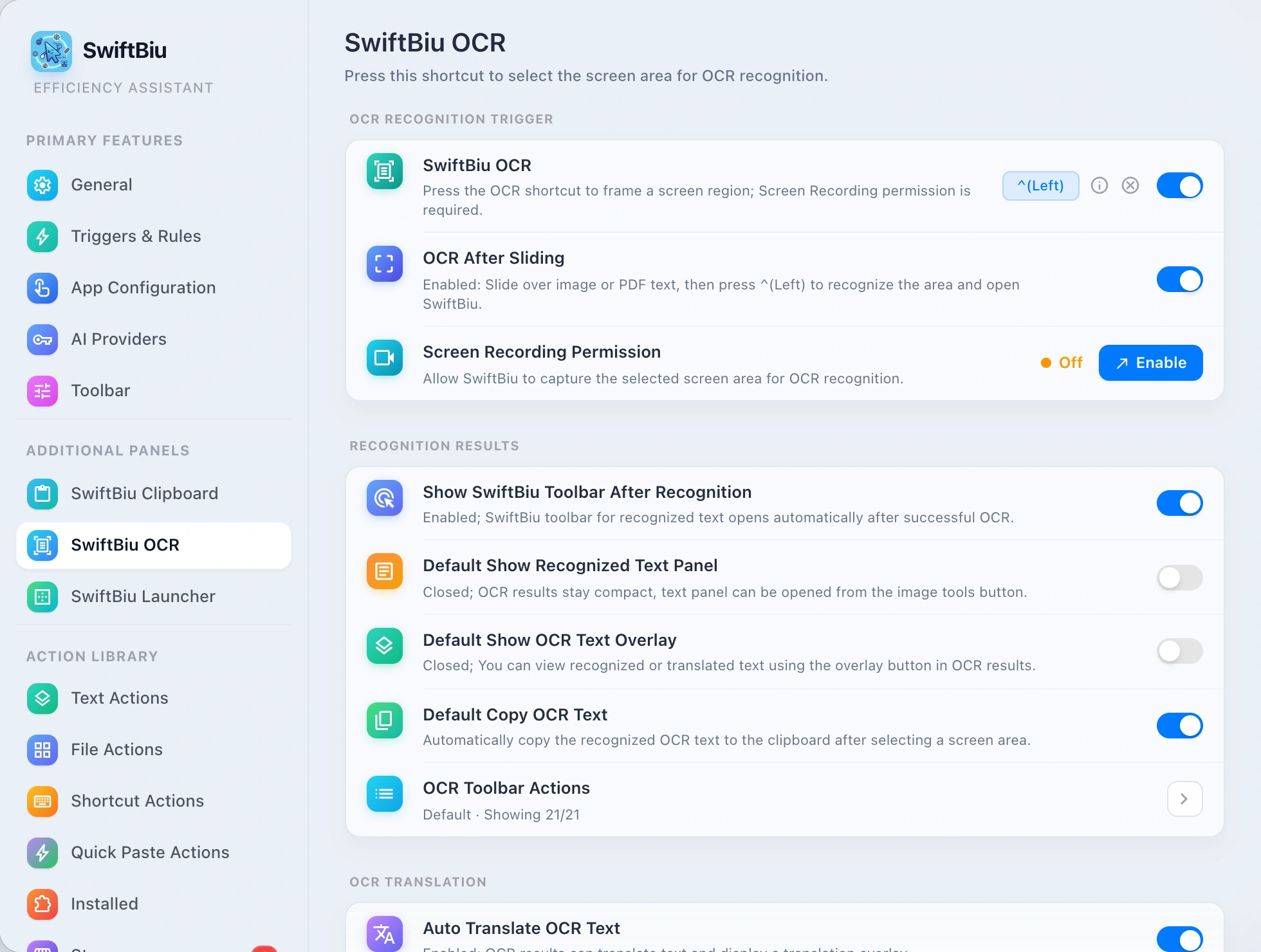Click the Default Copy OCR Text icon

pyautogui.click(x=385, y=720)
